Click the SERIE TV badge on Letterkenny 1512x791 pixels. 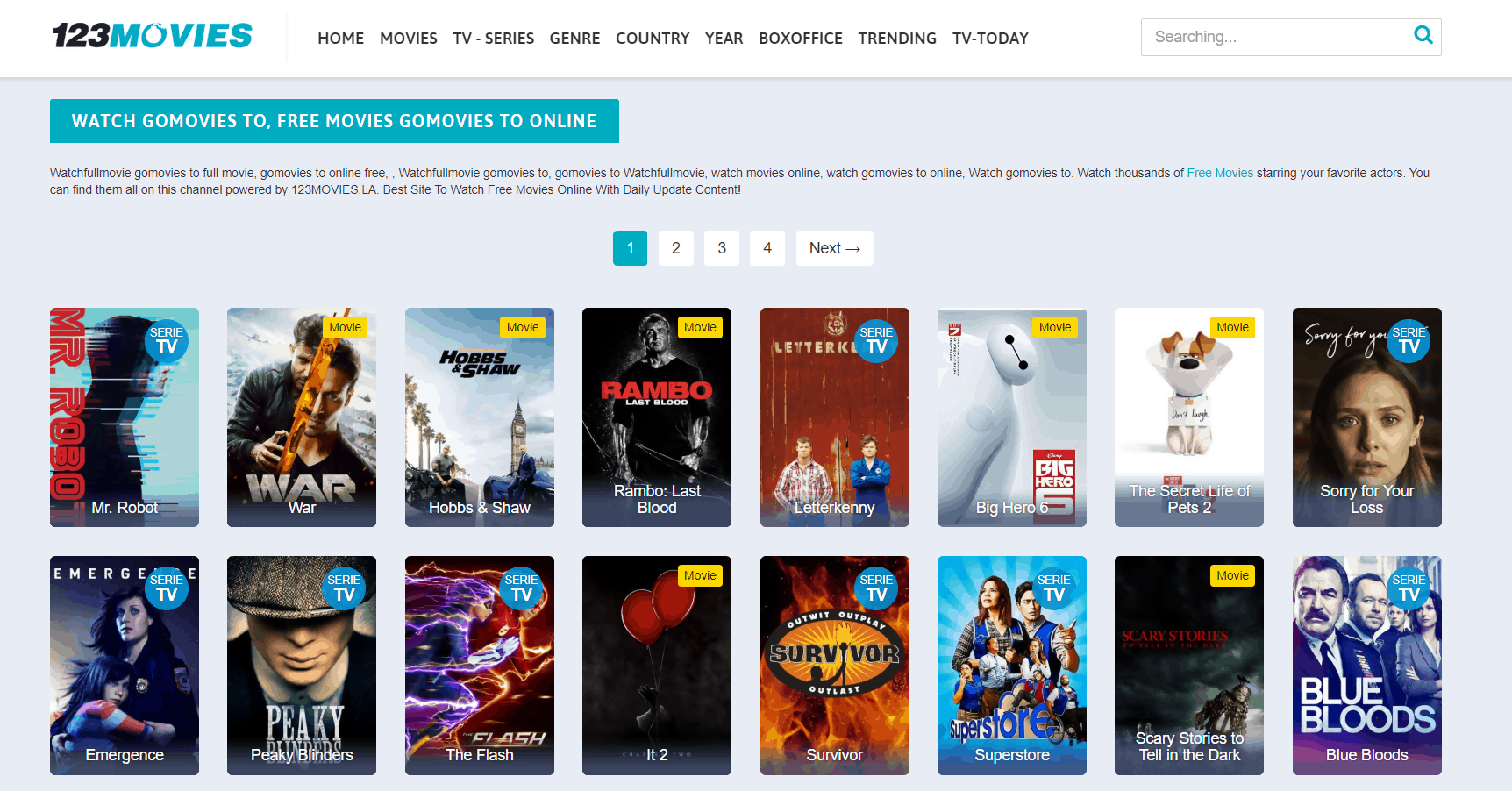876,340
